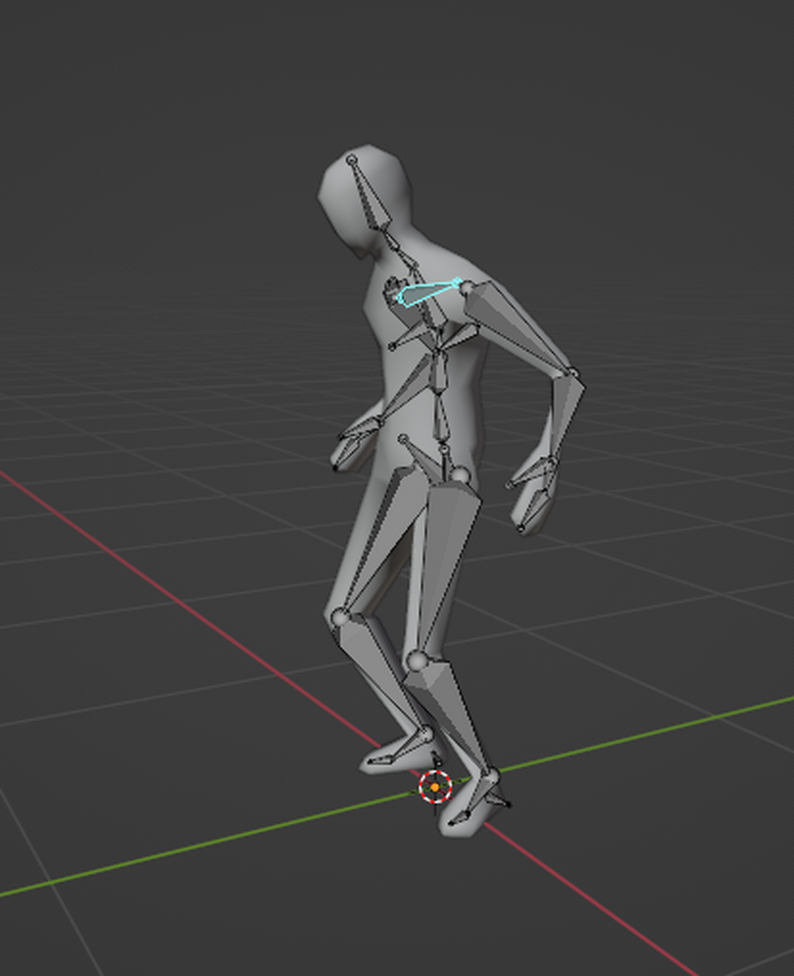Screen dimensions: 794x976
Task: Click the joint at the top of the head
Action: [x=352, y=160]
